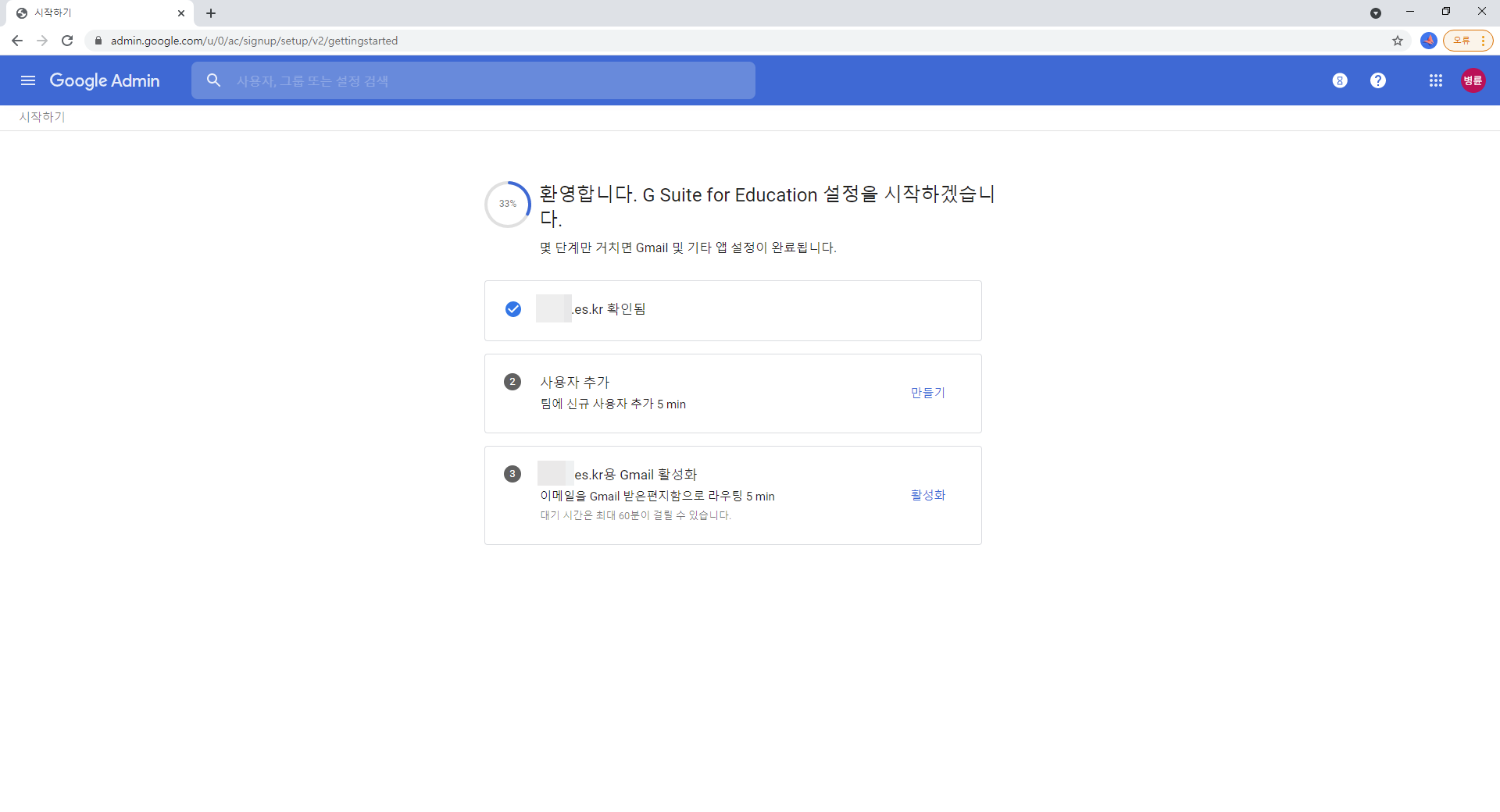Select the es.kr 확인됨 domain verified text
The image size is (1500, 812).
pyautogui.click(x=609, y=309)
